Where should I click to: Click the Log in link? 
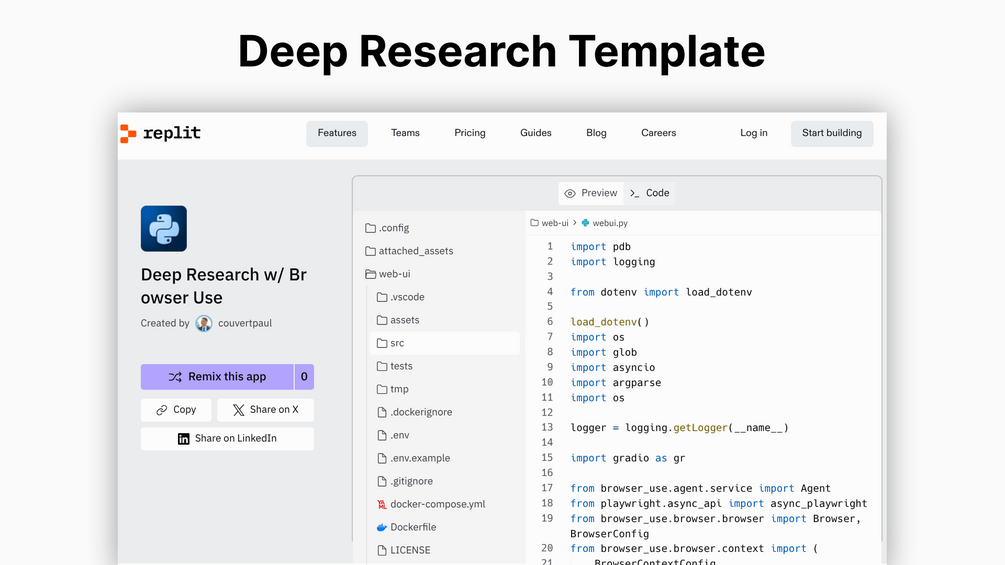(754, 133)
